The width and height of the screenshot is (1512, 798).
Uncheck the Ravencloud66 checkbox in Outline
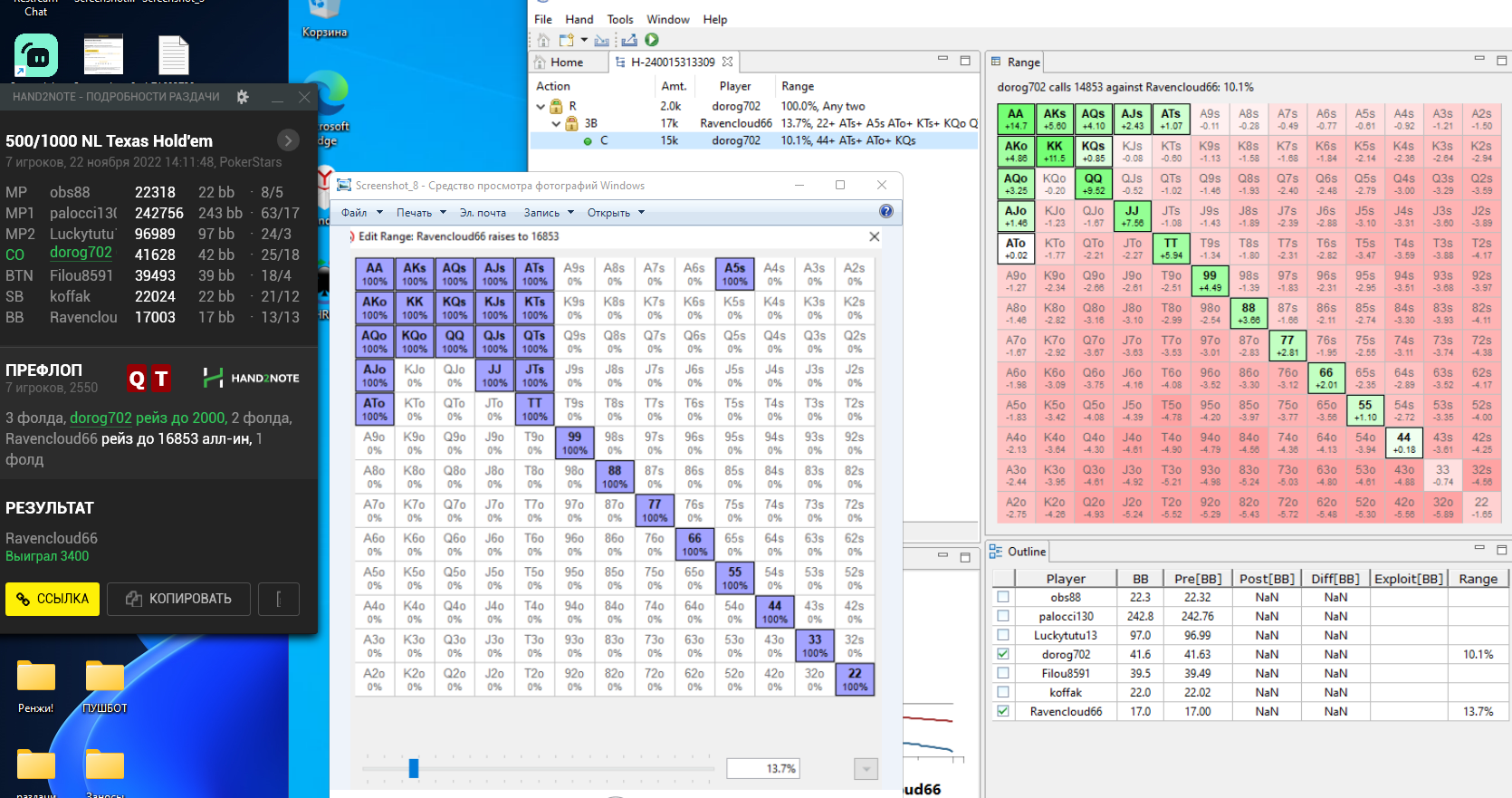coord(1003,711)
